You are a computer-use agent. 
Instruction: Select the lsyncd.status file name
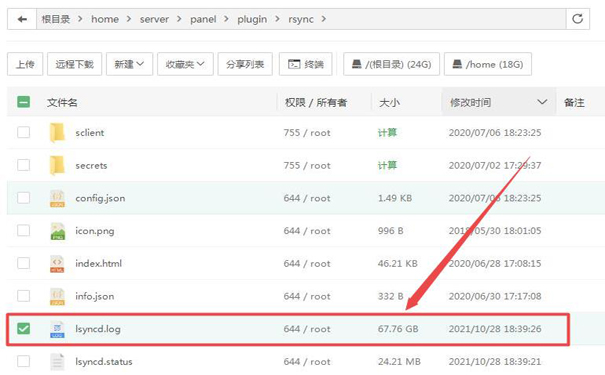tap(104, 362)
